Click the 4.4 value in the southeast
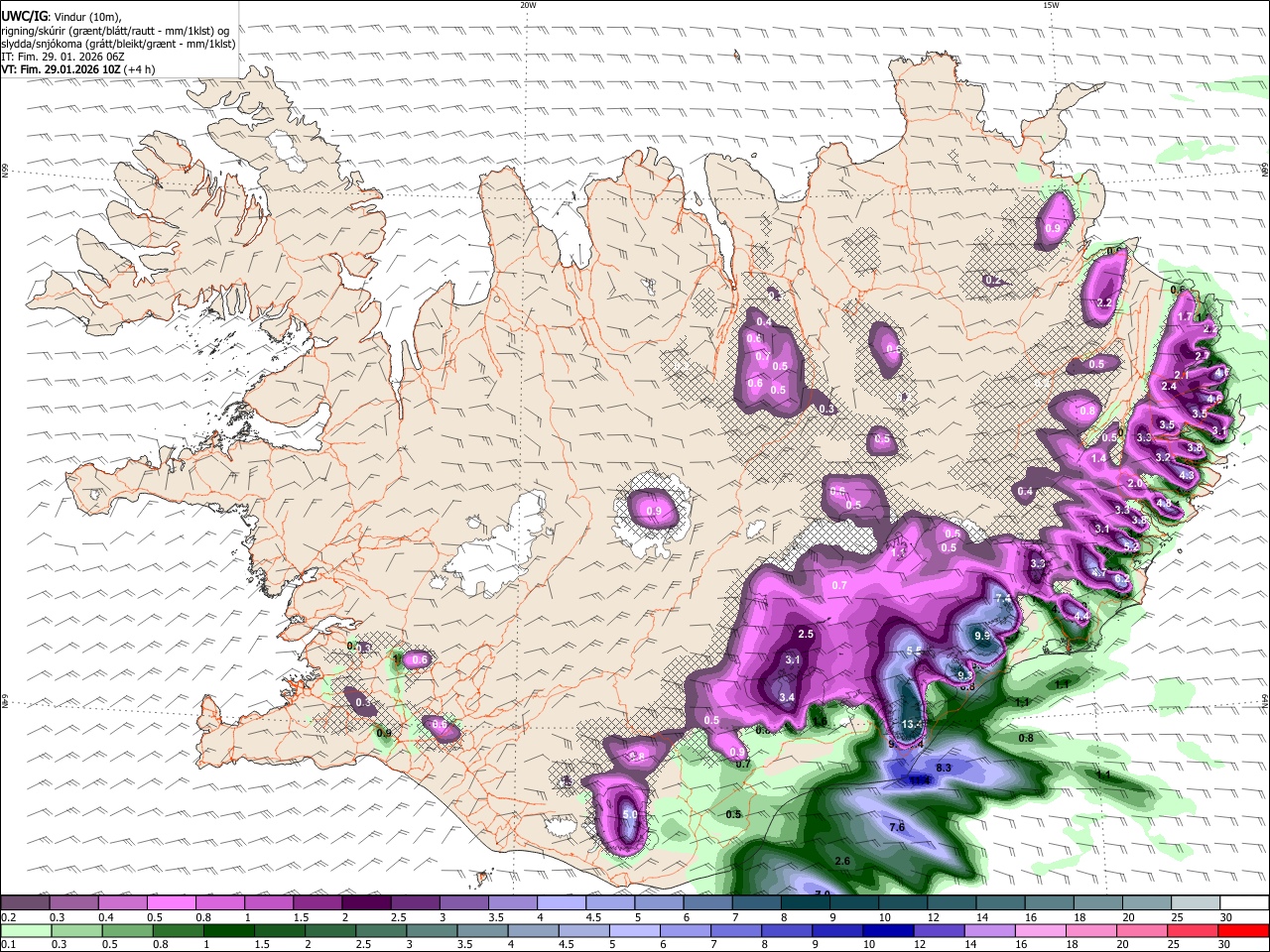Image resolution: width=1270 pixels, height=952 pixels. 1081,616
